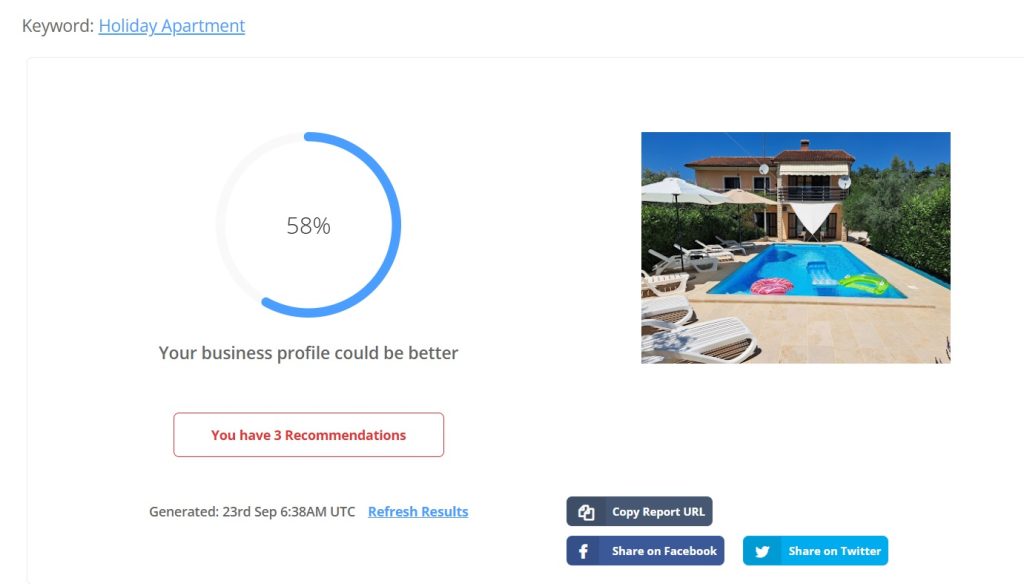1024x584 pixels.
Task: Open the Holiday Apartment keyword link
Action: [x=170, y=25]
